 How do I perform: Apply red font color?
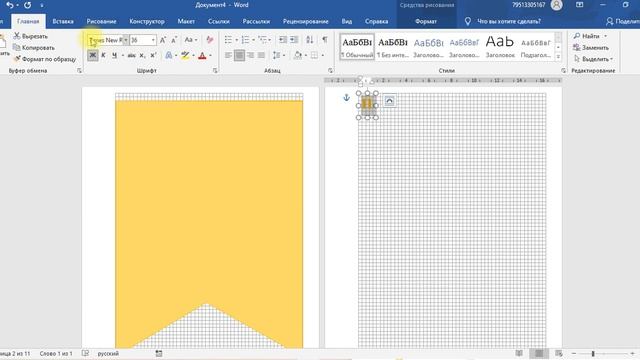pyautogui.click(x=202, y=55)
